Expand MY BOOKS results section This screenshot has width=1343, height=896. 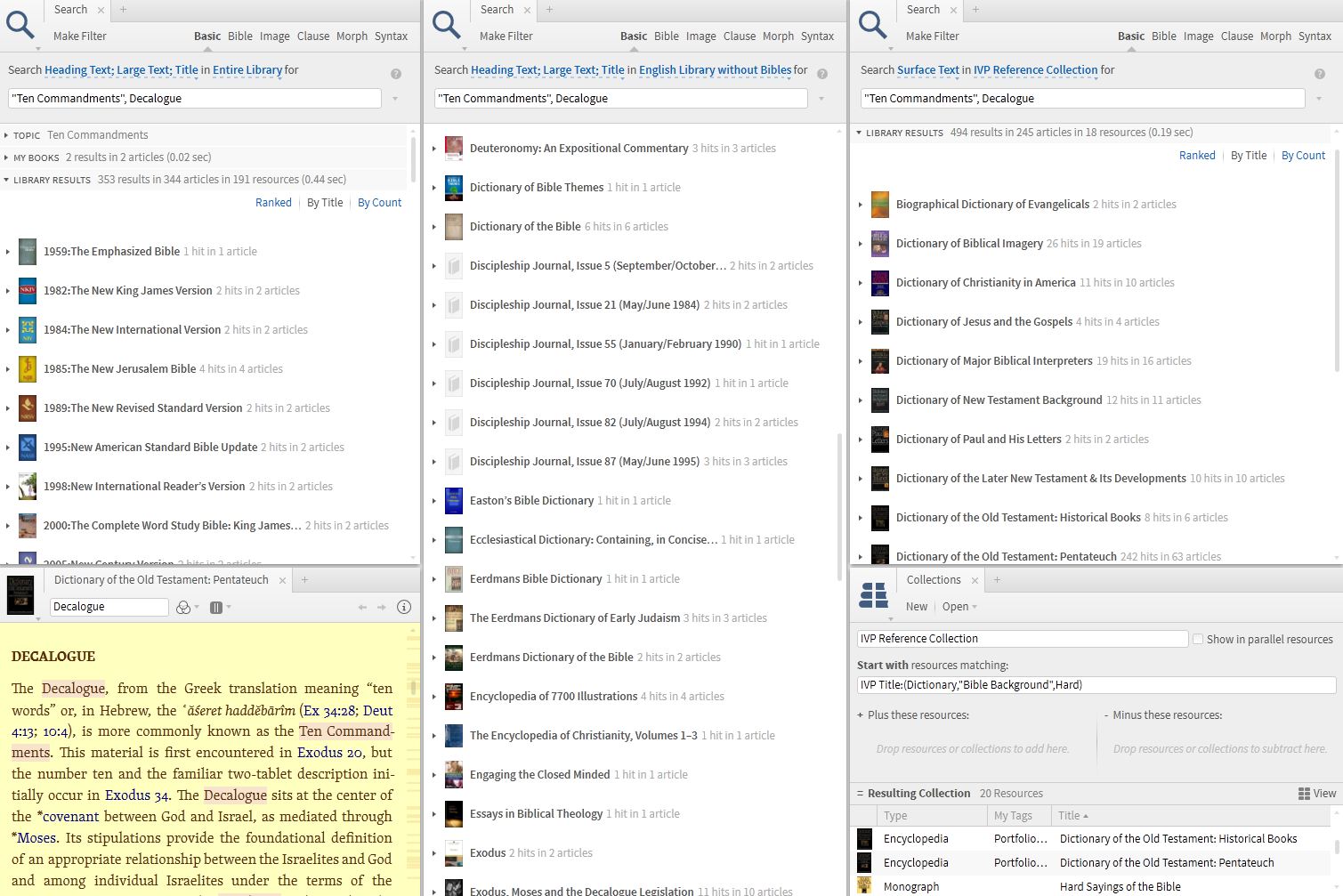7,157
